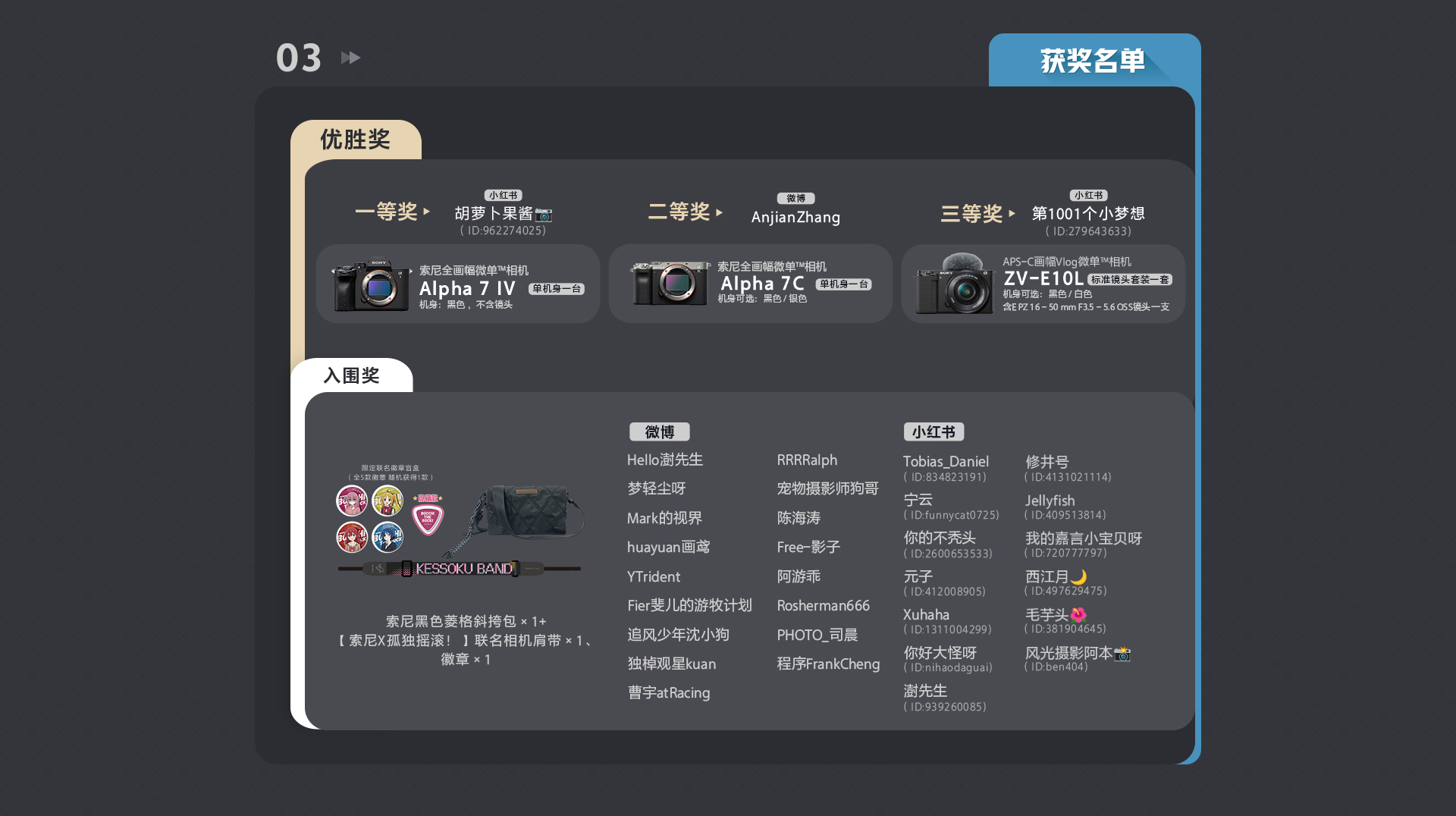The height and width of the screenshot is (816, 1456).
Task: Click 陈海涛 entry
Action: pos(799,519)
